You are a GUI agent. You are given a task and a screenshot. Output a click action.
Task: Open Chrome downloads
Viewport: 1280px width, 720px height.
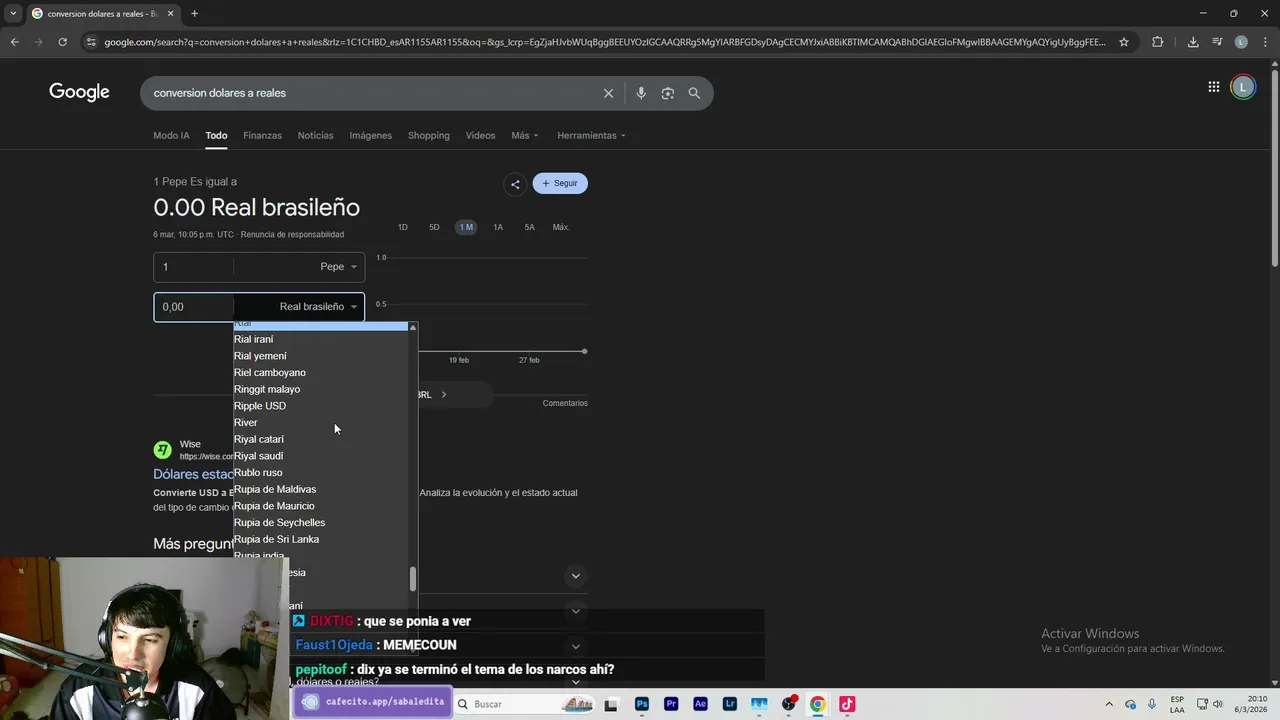coord(1193,42)
